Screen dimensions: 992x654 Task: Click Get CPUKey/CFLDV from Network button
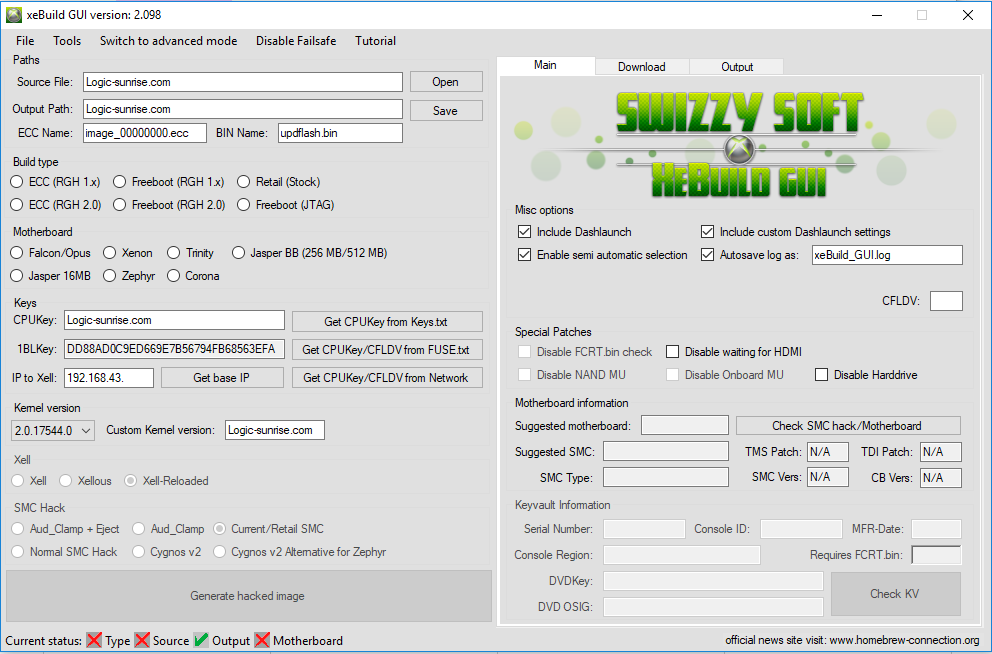click(387, 378)
